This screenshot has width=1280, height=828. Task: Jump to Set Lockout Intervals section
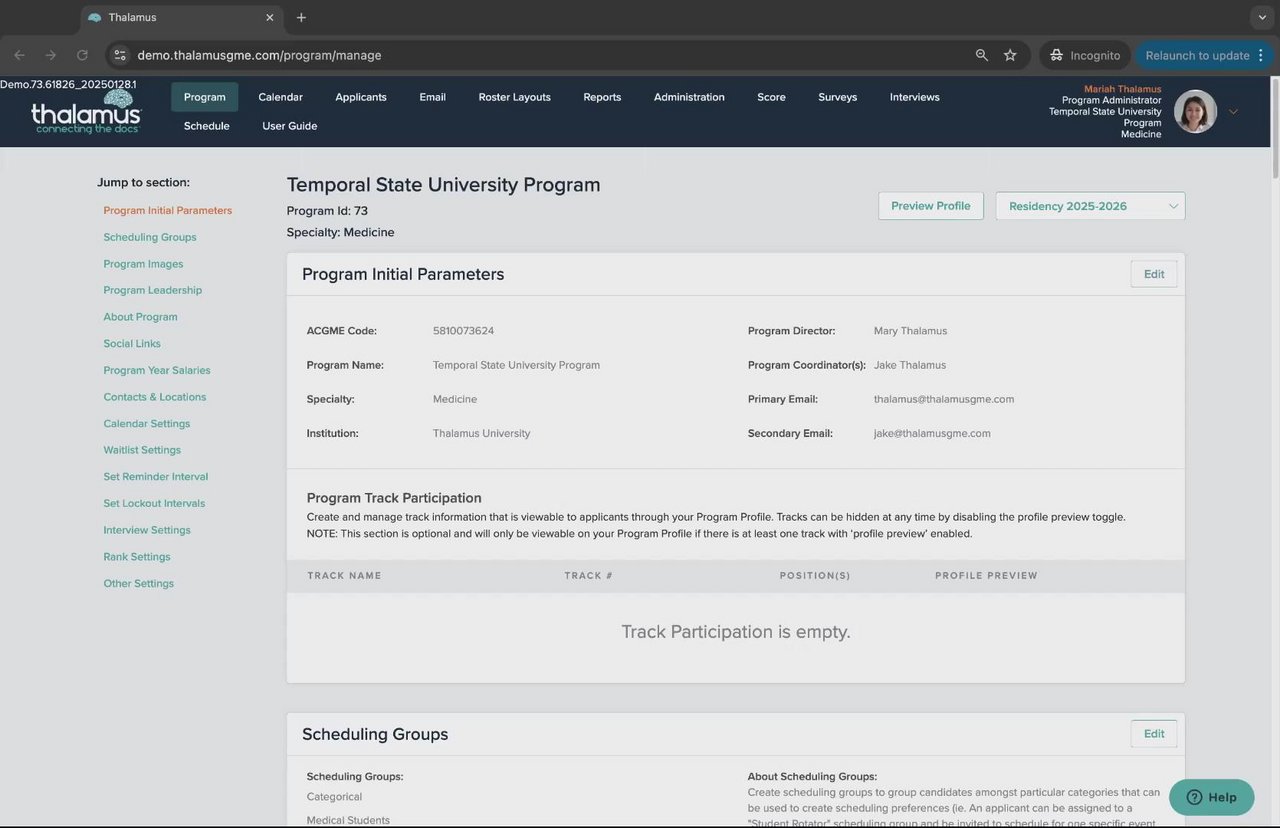point(154,504)
